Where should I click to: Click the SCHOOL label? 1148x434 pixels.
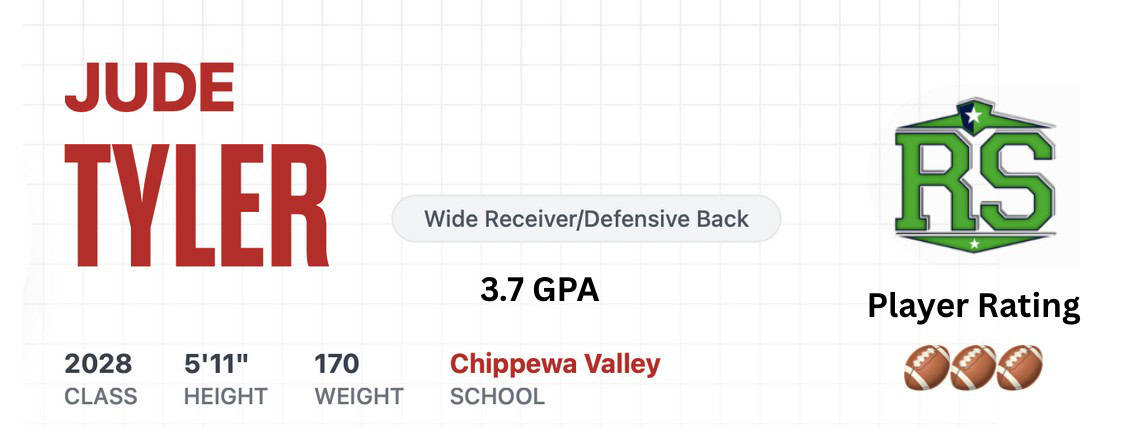point(497,396)
